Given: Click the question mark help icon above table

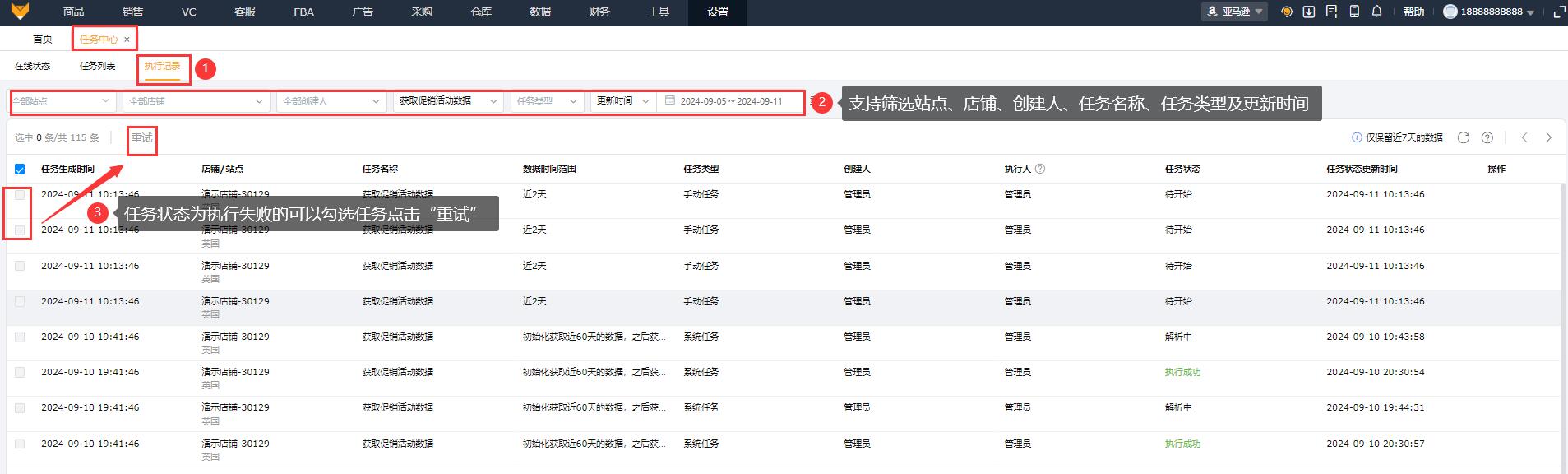Looking at the screenshot, I should (1487, 137).
